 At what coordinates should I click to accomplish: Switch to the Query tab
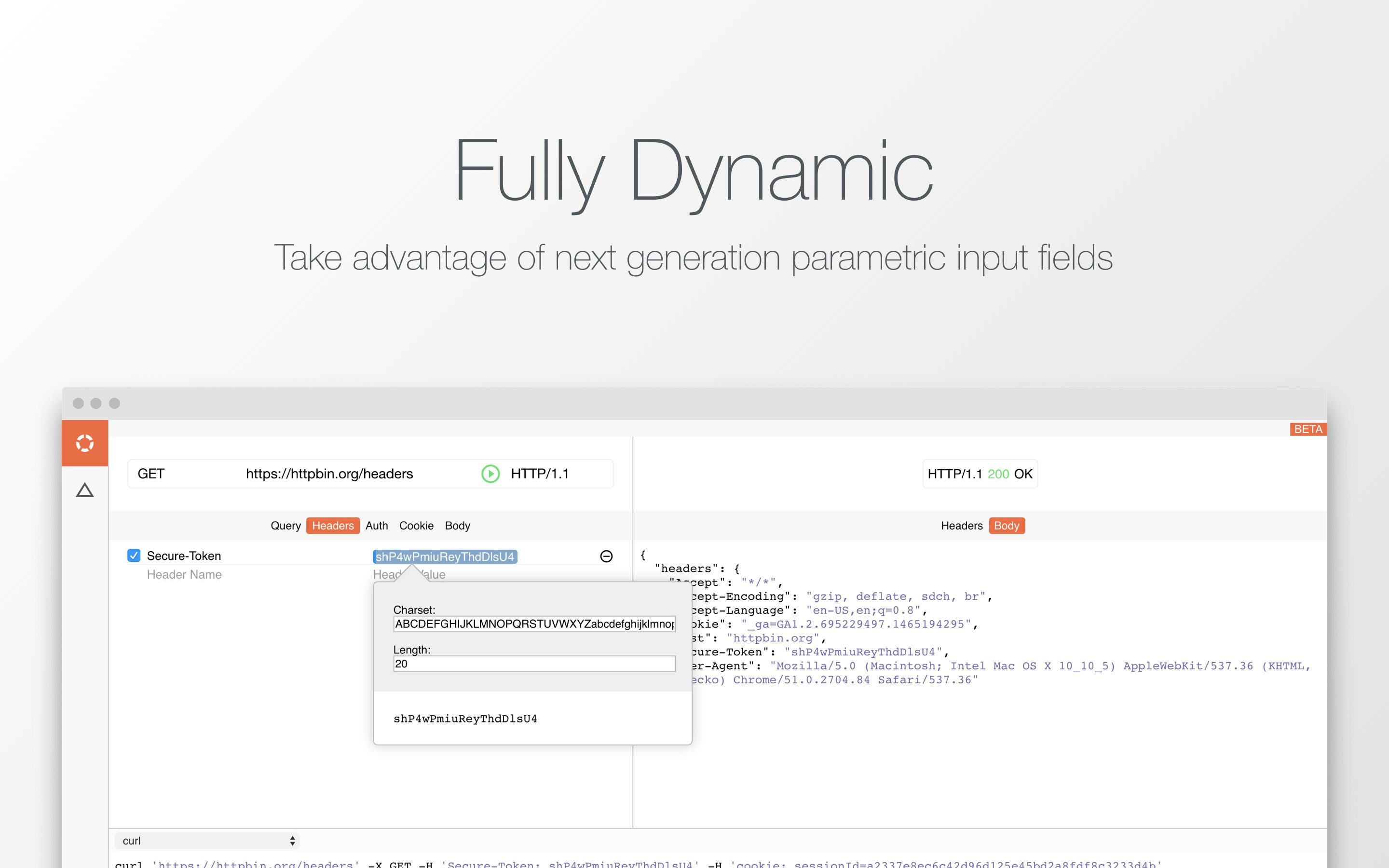pyautogui.click(x=285, y=525)
